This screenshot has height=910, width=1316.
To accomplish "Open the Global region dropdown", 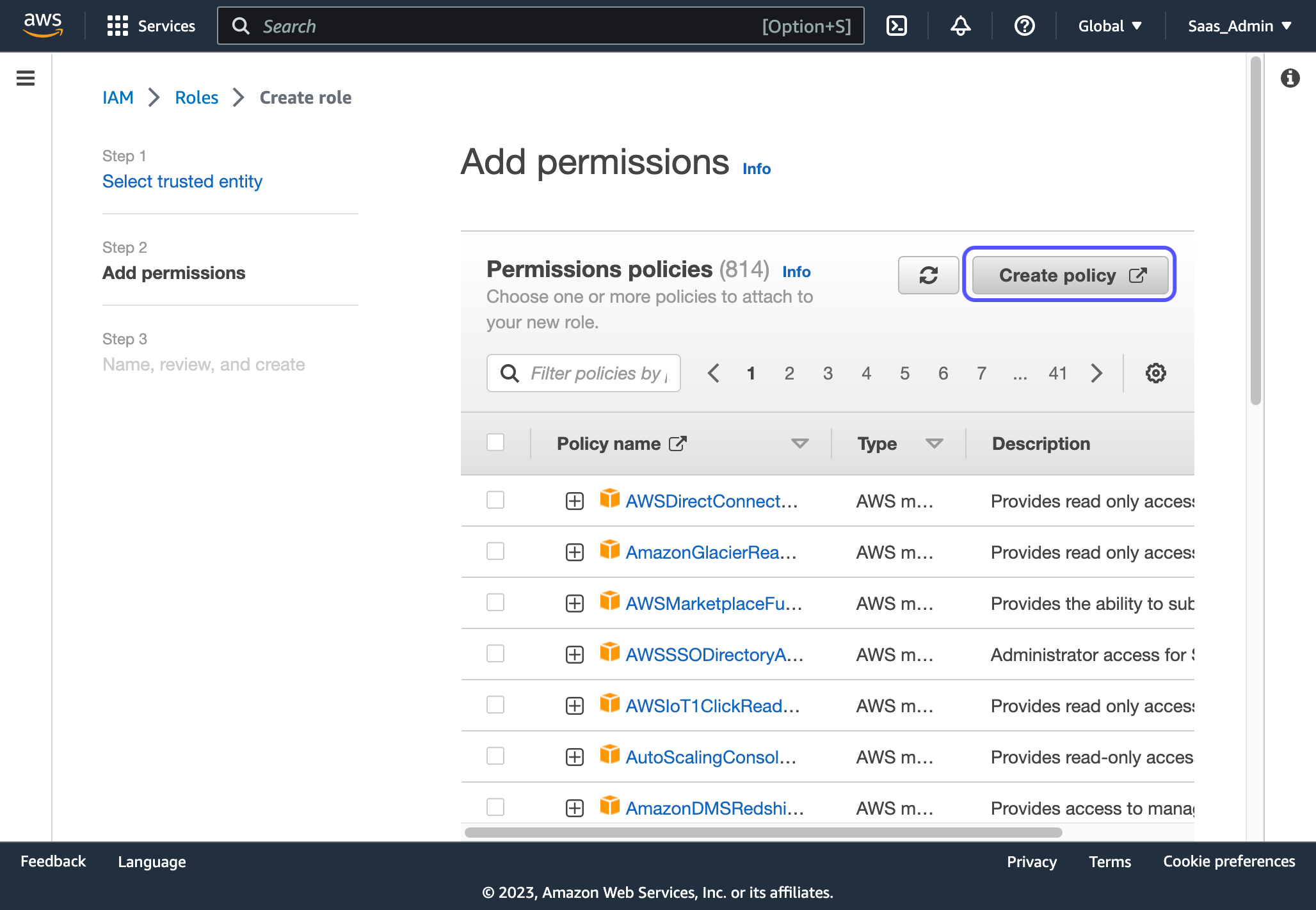I will coord(1110,26).
